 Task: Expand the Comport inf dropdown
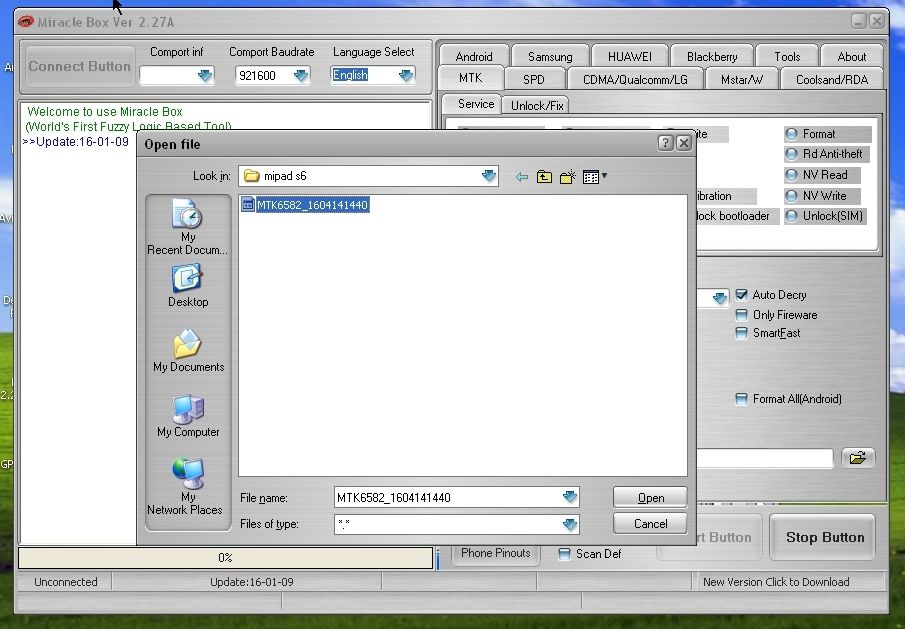[x=205, y=76]
